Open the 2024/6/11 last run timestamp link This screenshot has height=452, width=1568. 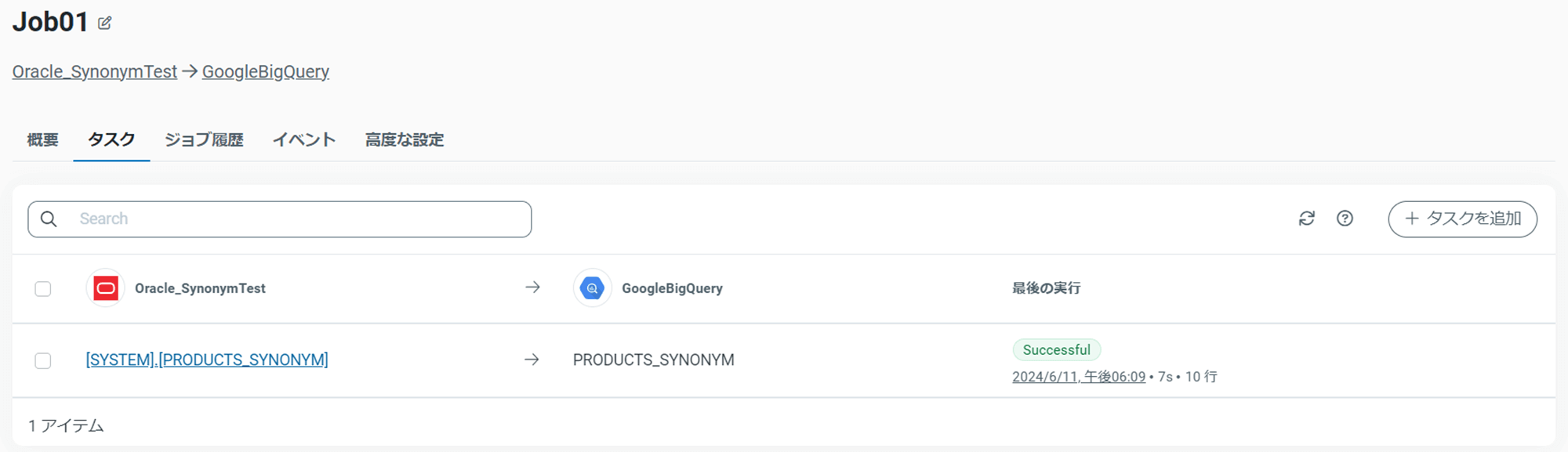(1078, 377)
